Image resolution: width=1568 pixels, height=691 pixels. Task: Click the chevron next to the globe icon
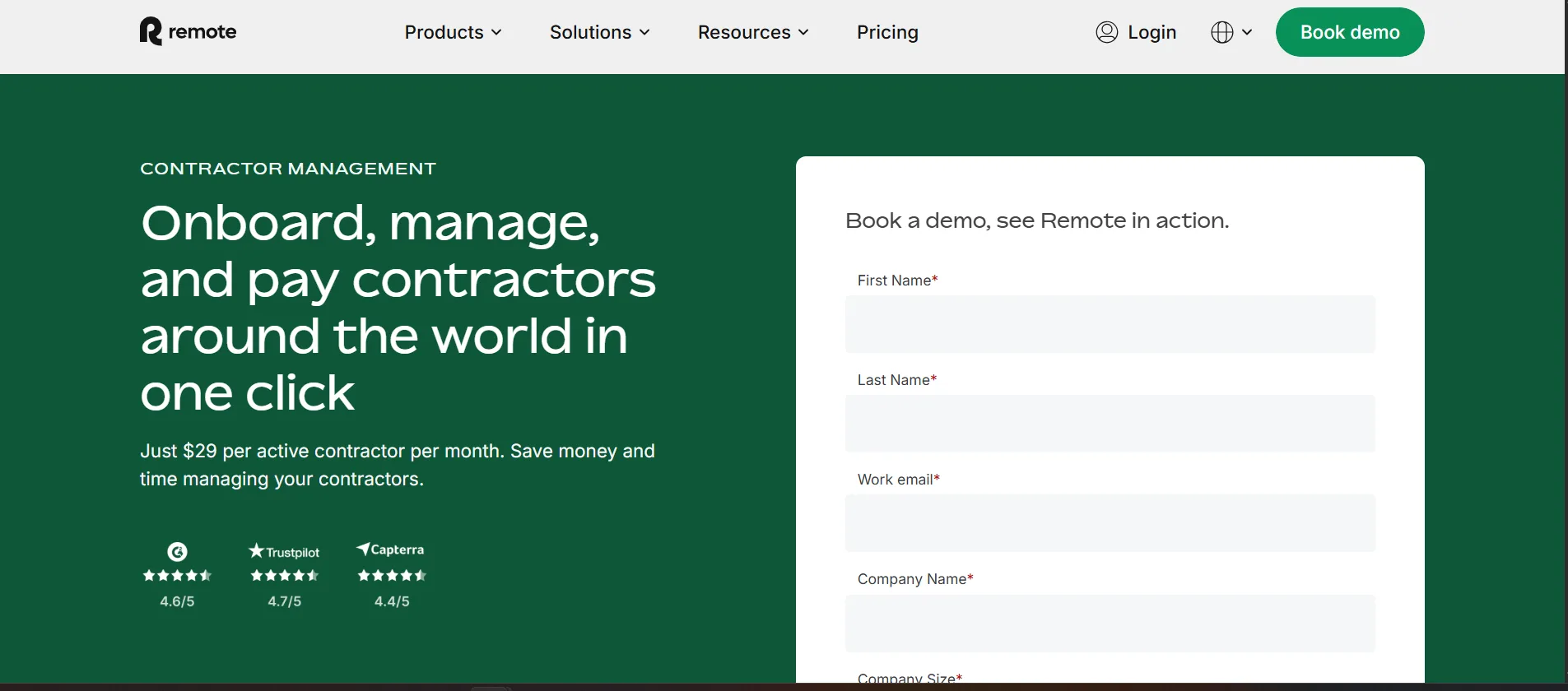coord(1247,32)
